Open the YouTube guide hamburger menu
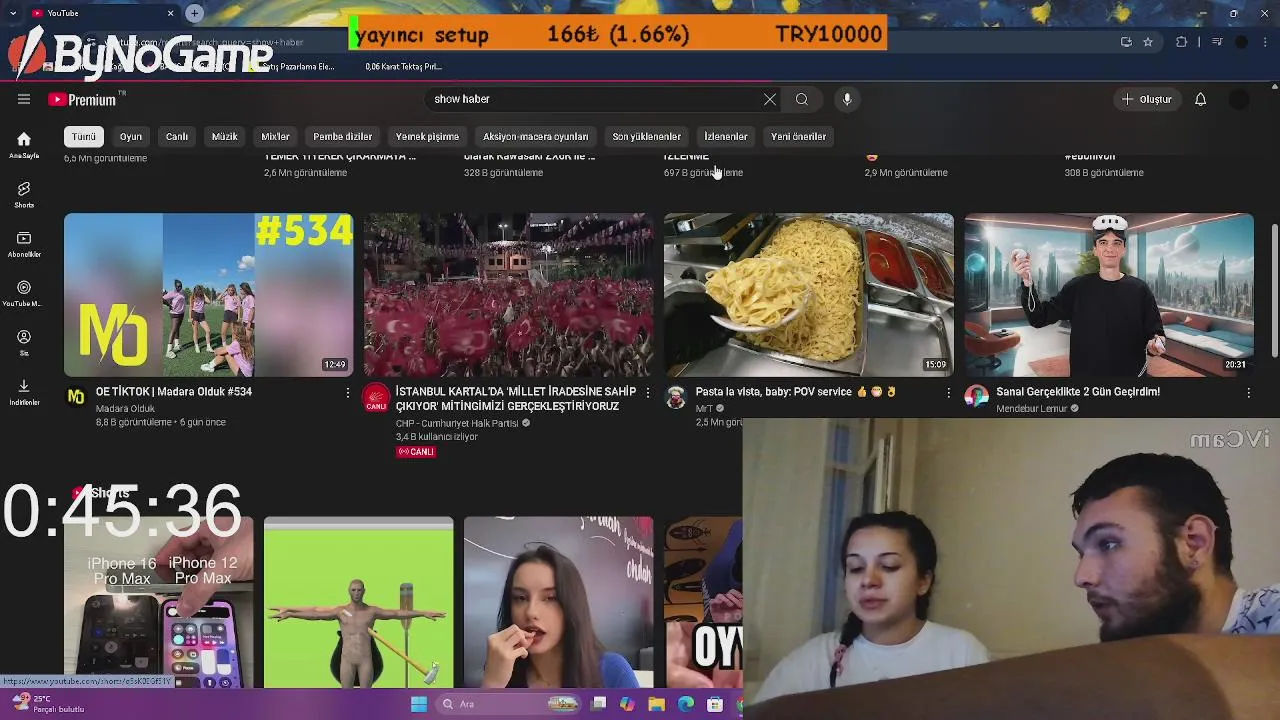1280x720 pixels. (24, 99)
